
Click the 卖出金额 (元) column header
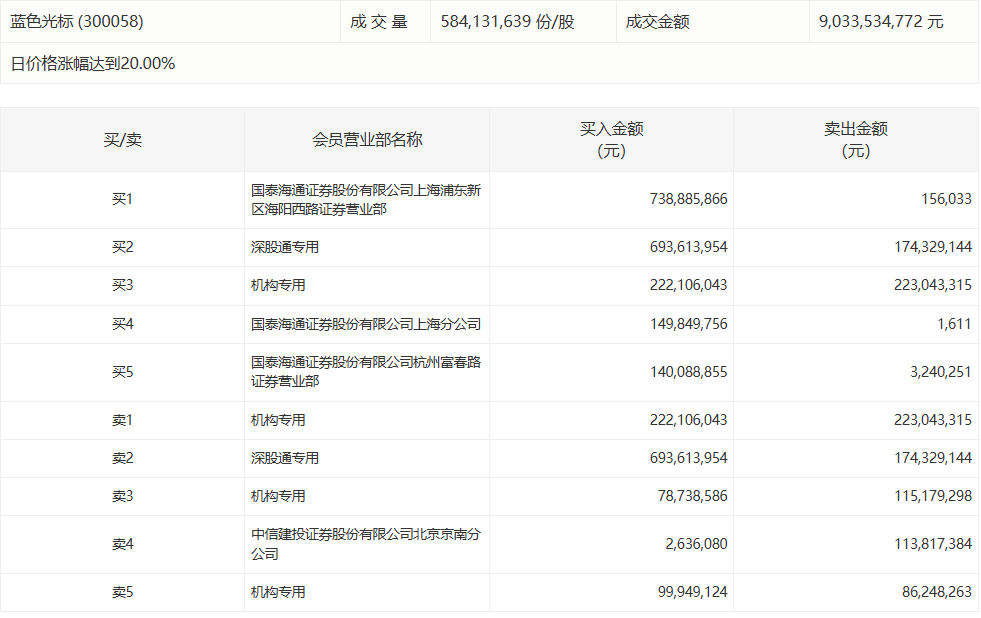855,140
